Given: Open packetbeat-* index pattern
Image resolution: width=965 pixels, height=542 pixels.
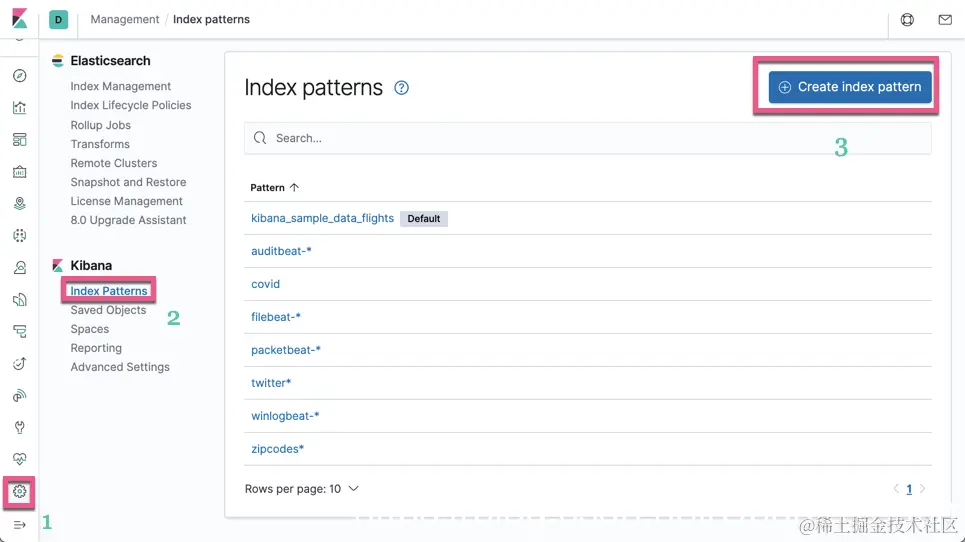Looking at the screenshot, I should click(286, 350).
